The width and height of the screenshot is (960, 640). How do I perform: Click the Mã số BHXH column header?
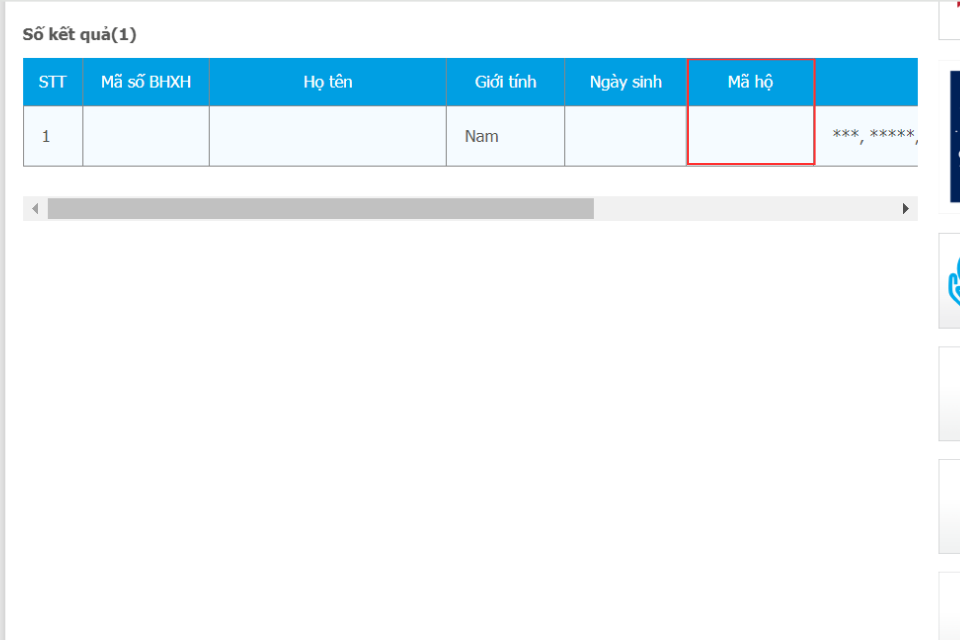[x=146, y=82]
